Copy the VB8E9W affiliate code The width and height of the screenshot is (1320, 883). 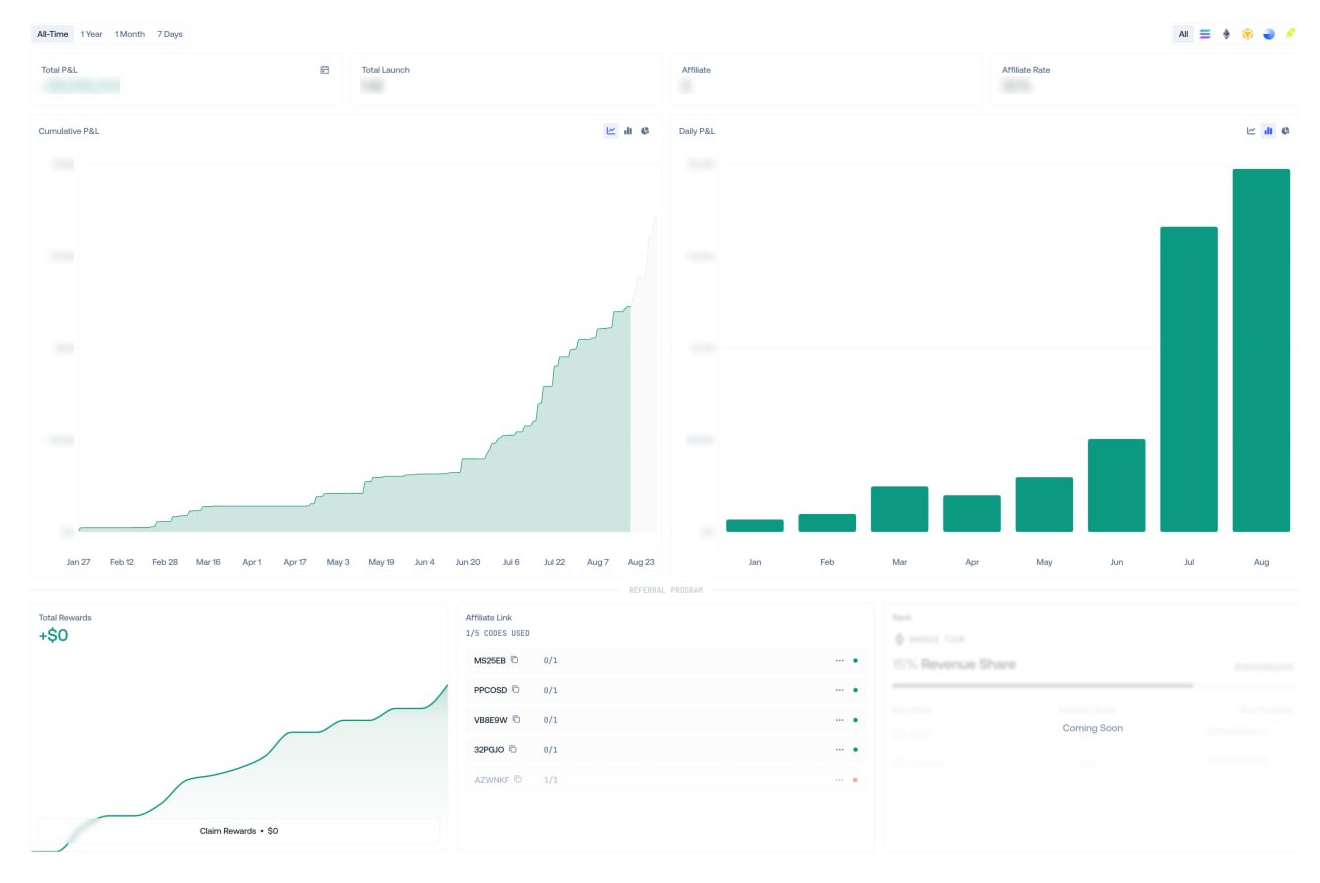tap(517, 719)
